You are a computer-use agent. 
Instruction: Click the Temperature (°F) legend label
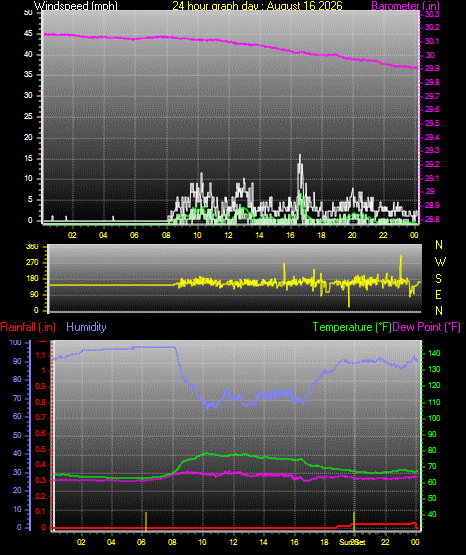pyautogui.click(x=352, y=327)
